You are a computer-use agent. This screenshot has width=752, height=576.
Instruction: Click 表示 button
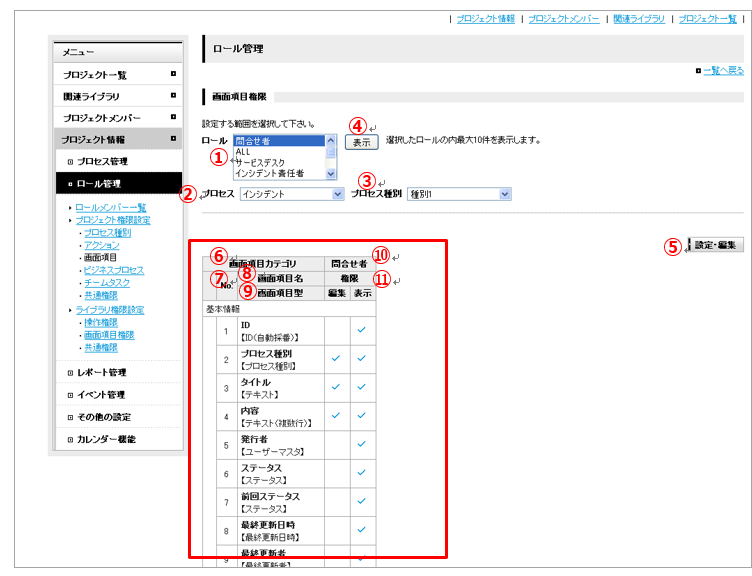pos(362,142)
